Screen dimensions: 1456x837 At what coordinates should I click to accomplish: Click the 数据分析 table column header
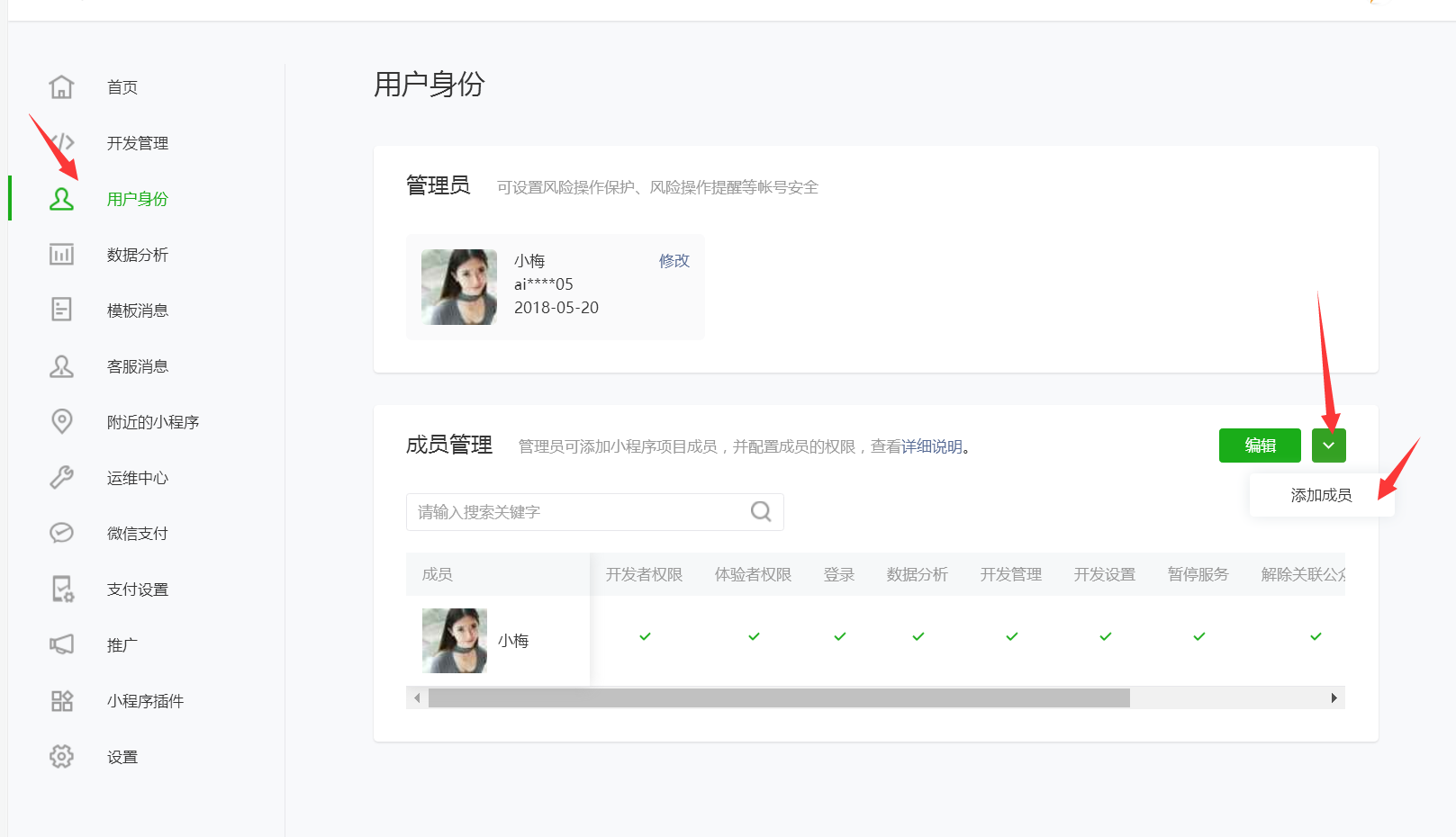point(918,574)
